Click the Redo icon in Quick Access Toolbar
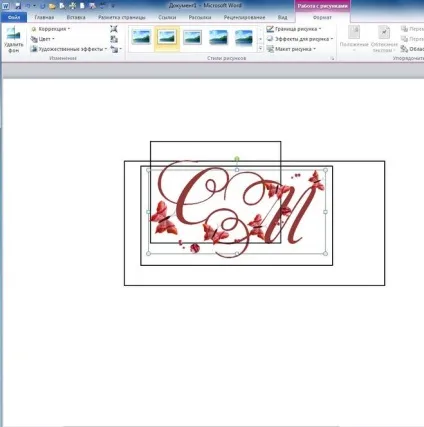Screen dimensions: 424x427 click(x=43, y=6)
